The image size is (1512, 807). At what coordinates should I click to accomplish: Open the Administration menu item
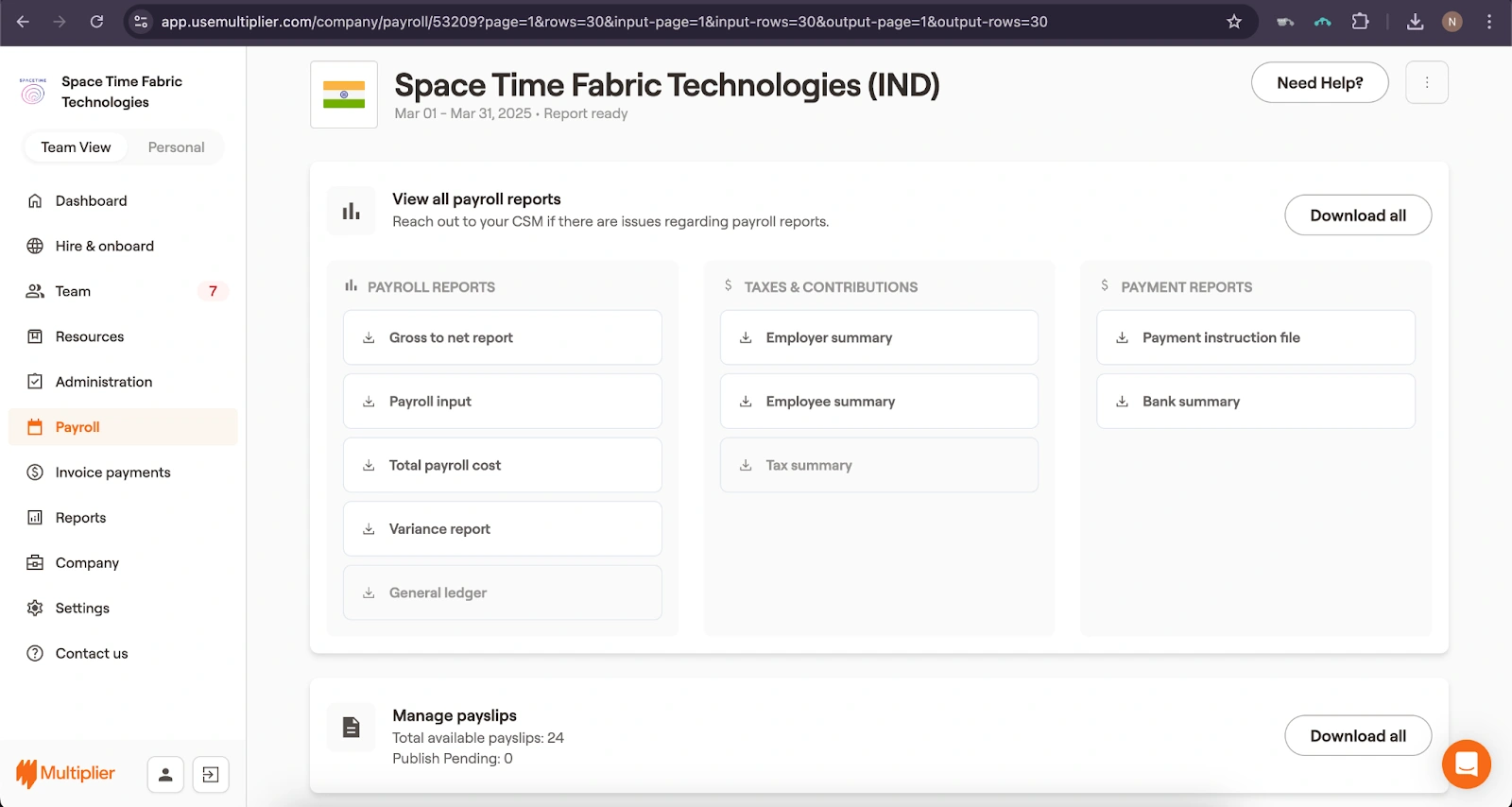[123, 382]
